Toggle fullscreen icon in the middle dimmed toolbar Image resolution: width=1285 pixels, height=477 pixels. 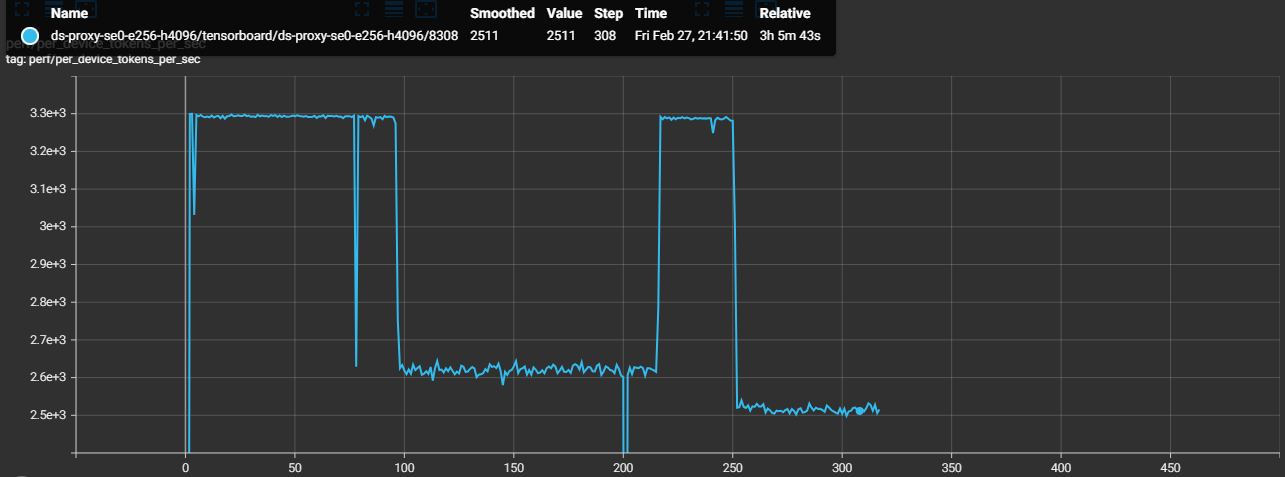coord(362,10)
